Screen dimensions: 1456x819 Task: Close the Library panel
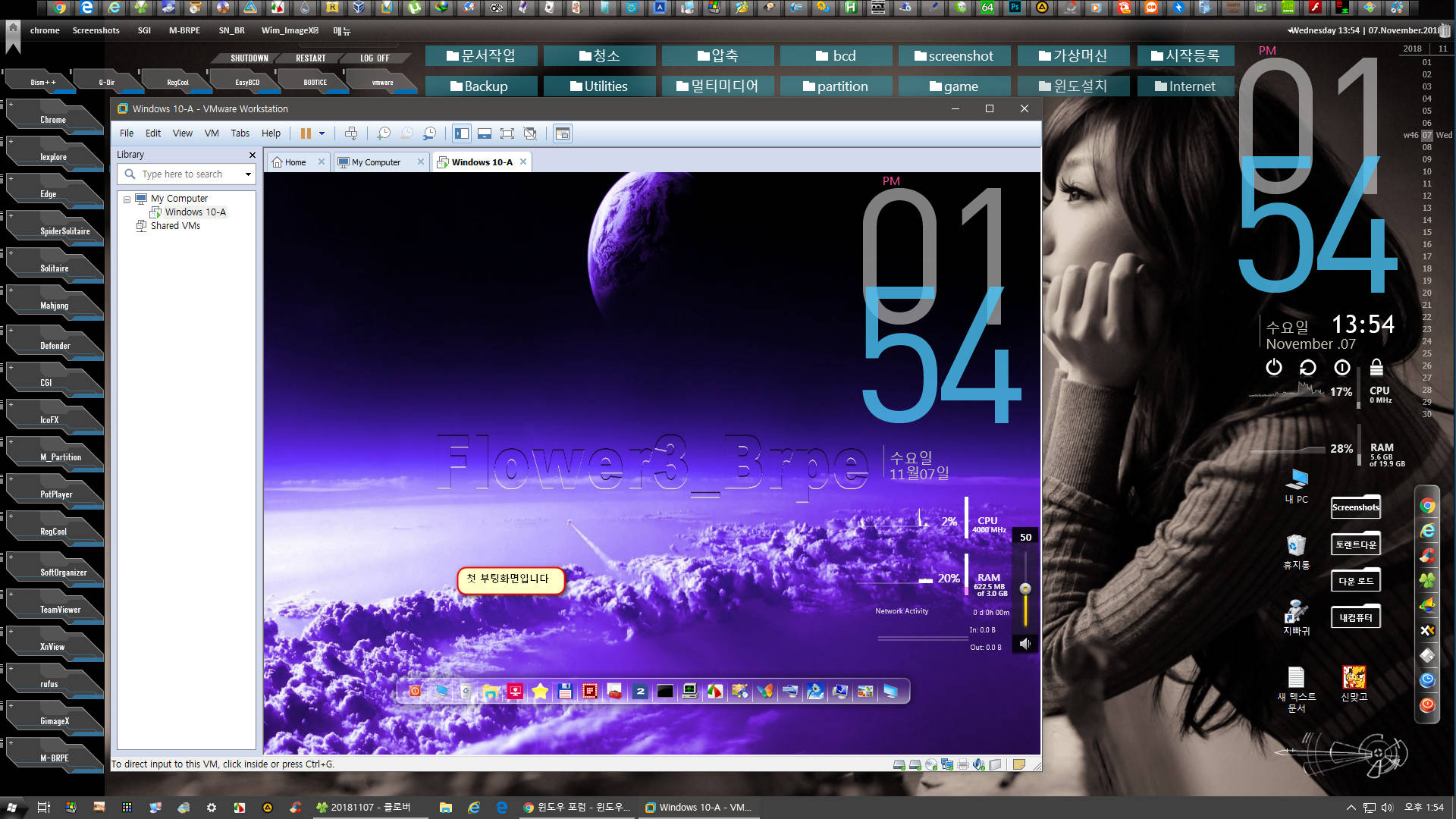click(x=253, y=155)
